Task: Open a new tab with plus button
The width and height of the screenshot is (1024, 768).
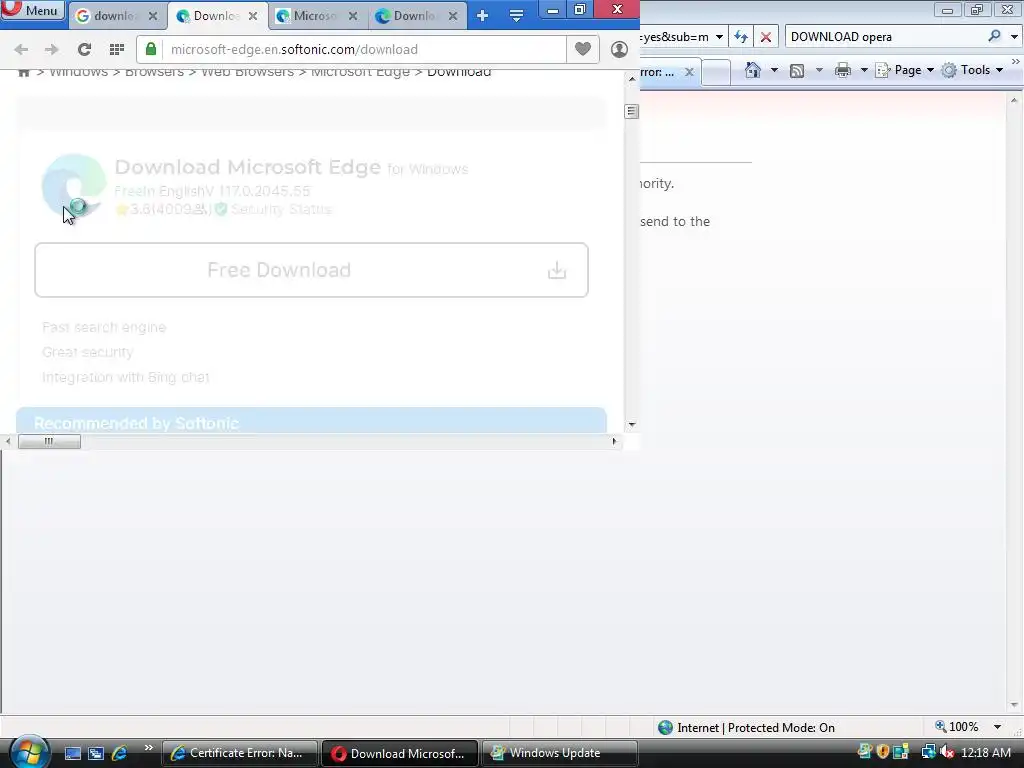Action: 483,16
